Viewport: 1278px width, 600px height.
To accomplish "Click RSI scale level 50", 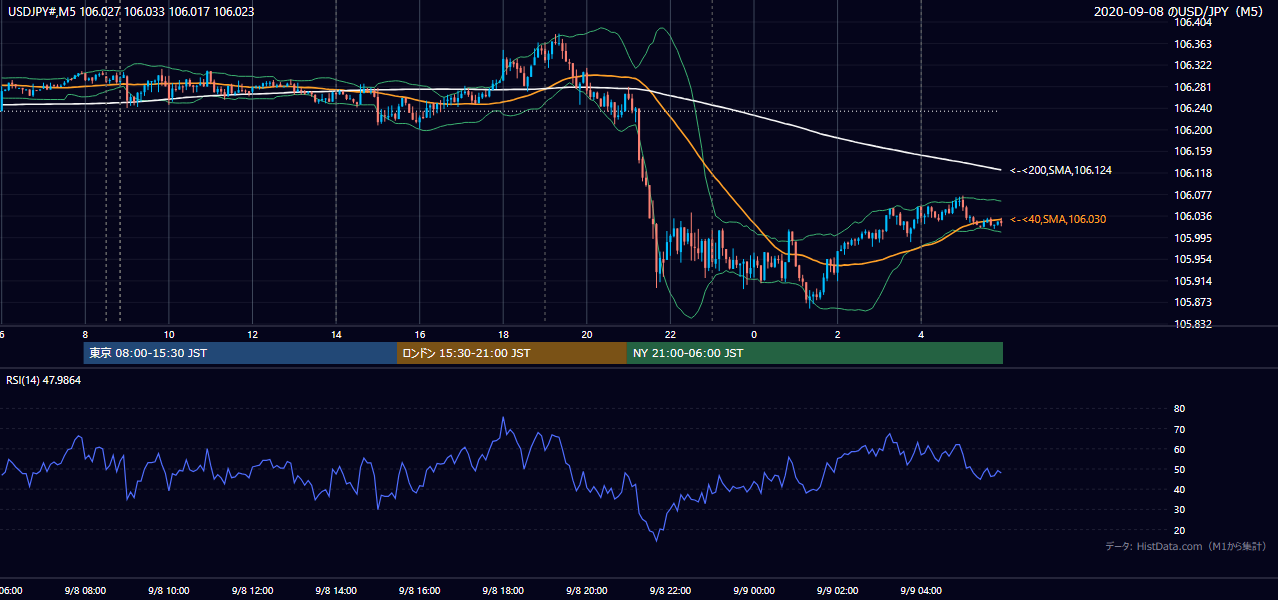I will click(x=1179, y=469).
